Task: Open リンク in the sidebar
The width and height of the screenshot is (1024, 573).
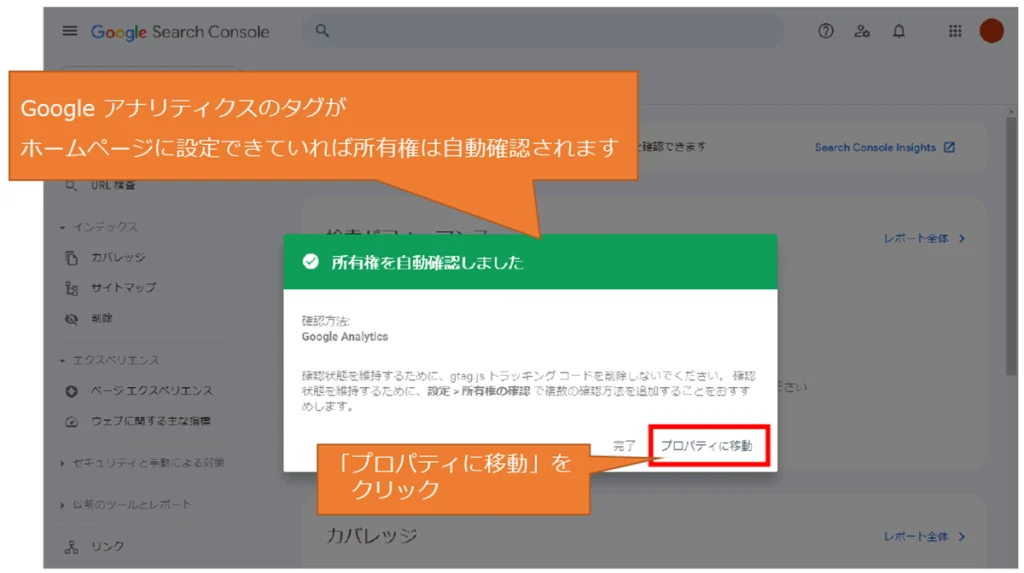Action: 107,546
